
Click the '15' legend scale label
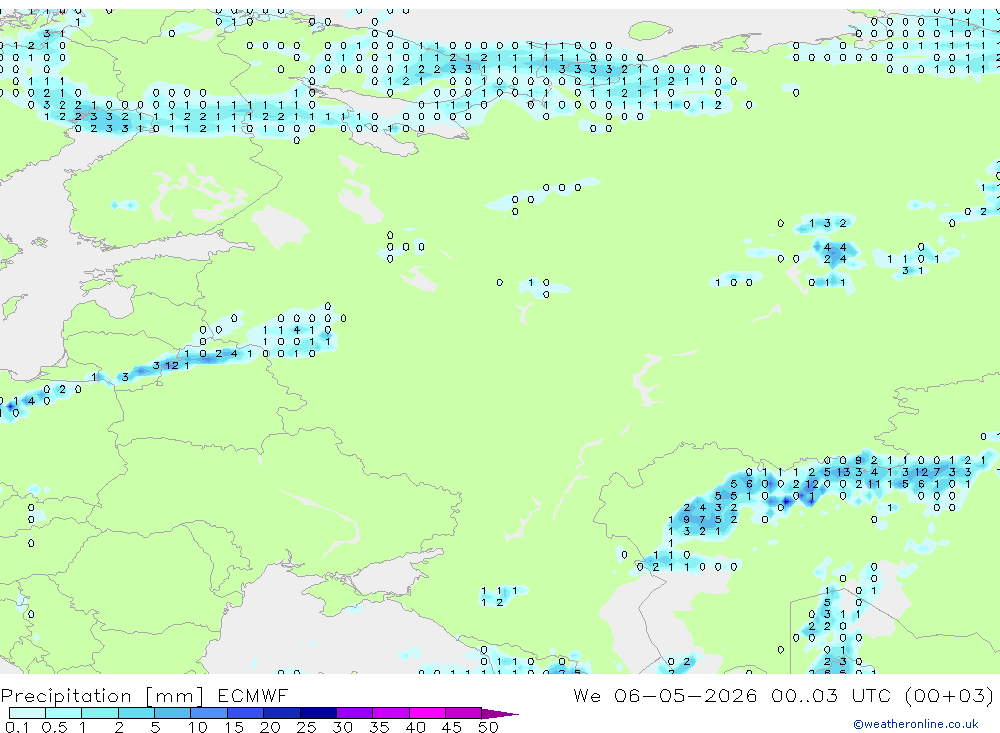click(234, 727)
